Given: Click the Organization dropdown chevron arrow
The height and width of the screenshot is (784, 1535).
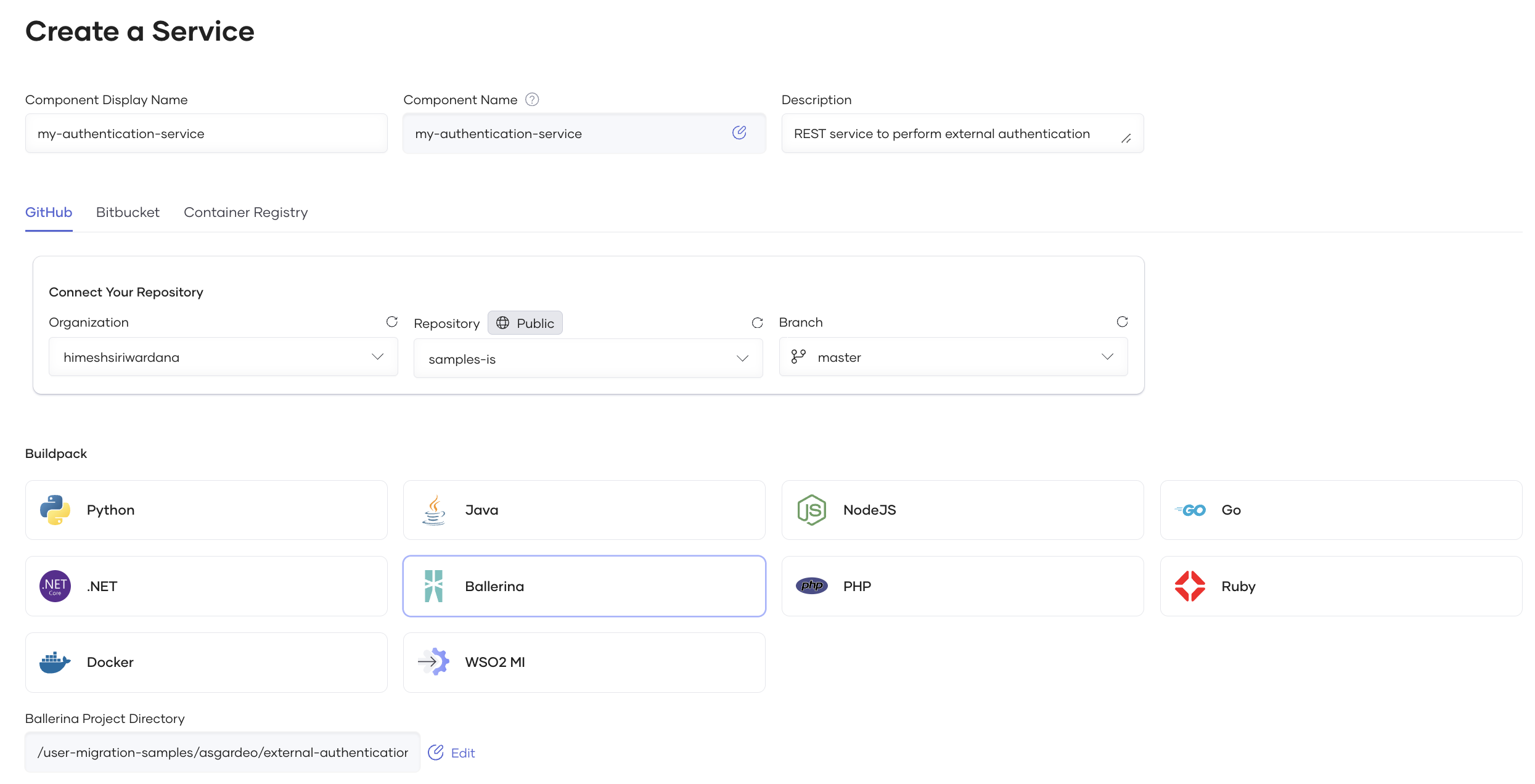Looking at the screenshot, I should 377,357.
